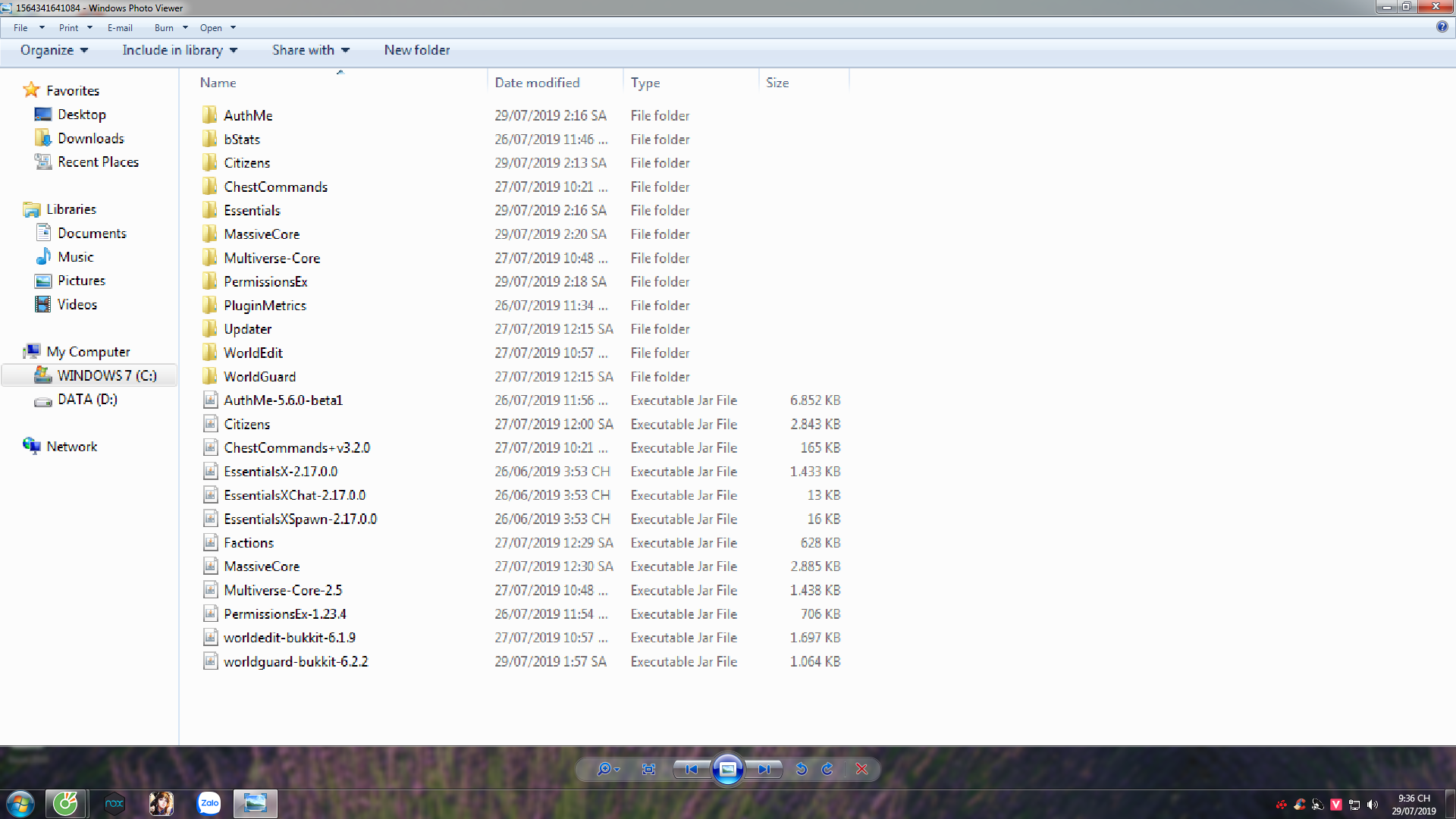Open the File menu
The width and height of the screenshot is (1456, 819).
click(x=21, y=28)
